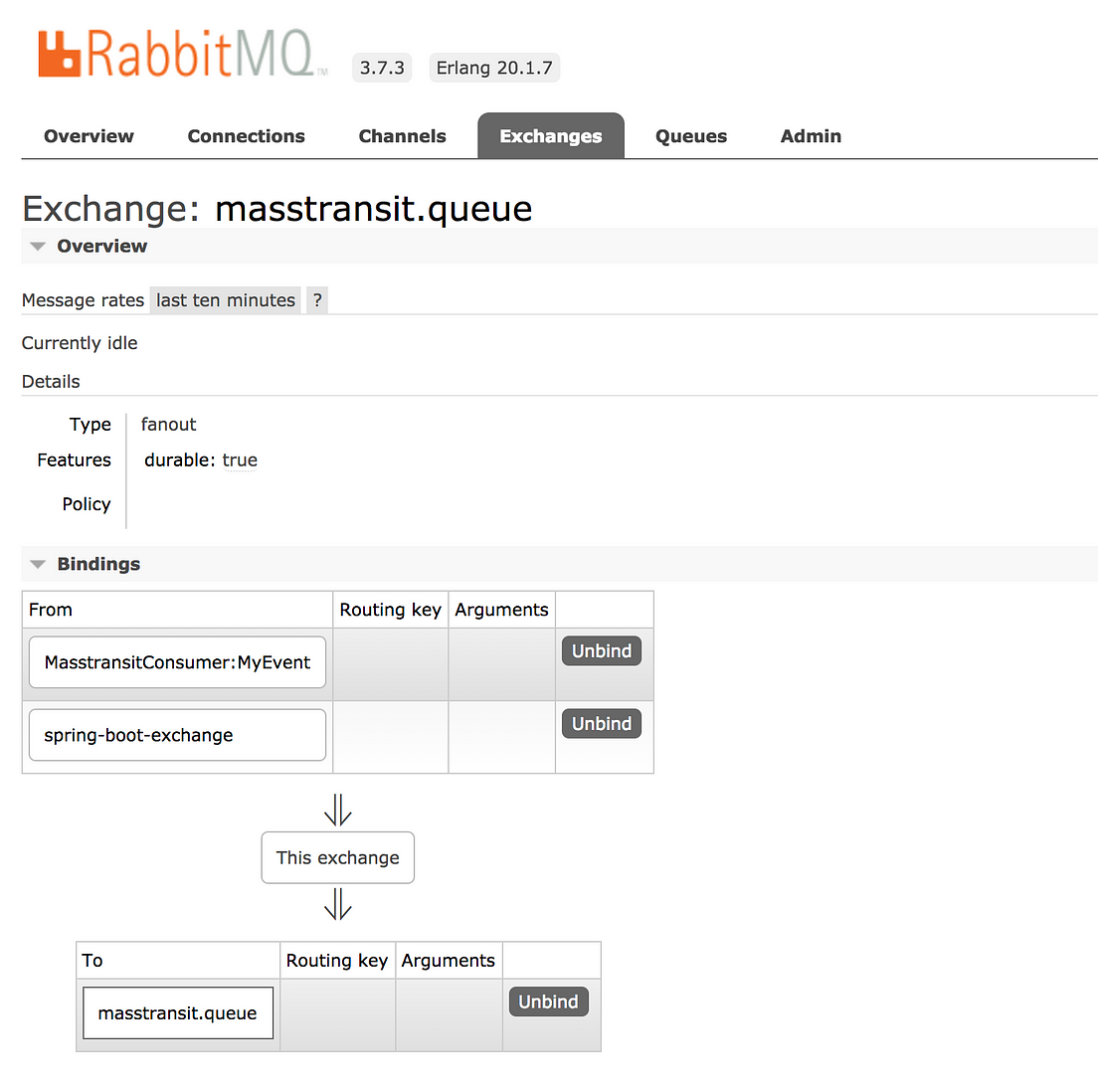Click the This exchange box

click(337, 858)
